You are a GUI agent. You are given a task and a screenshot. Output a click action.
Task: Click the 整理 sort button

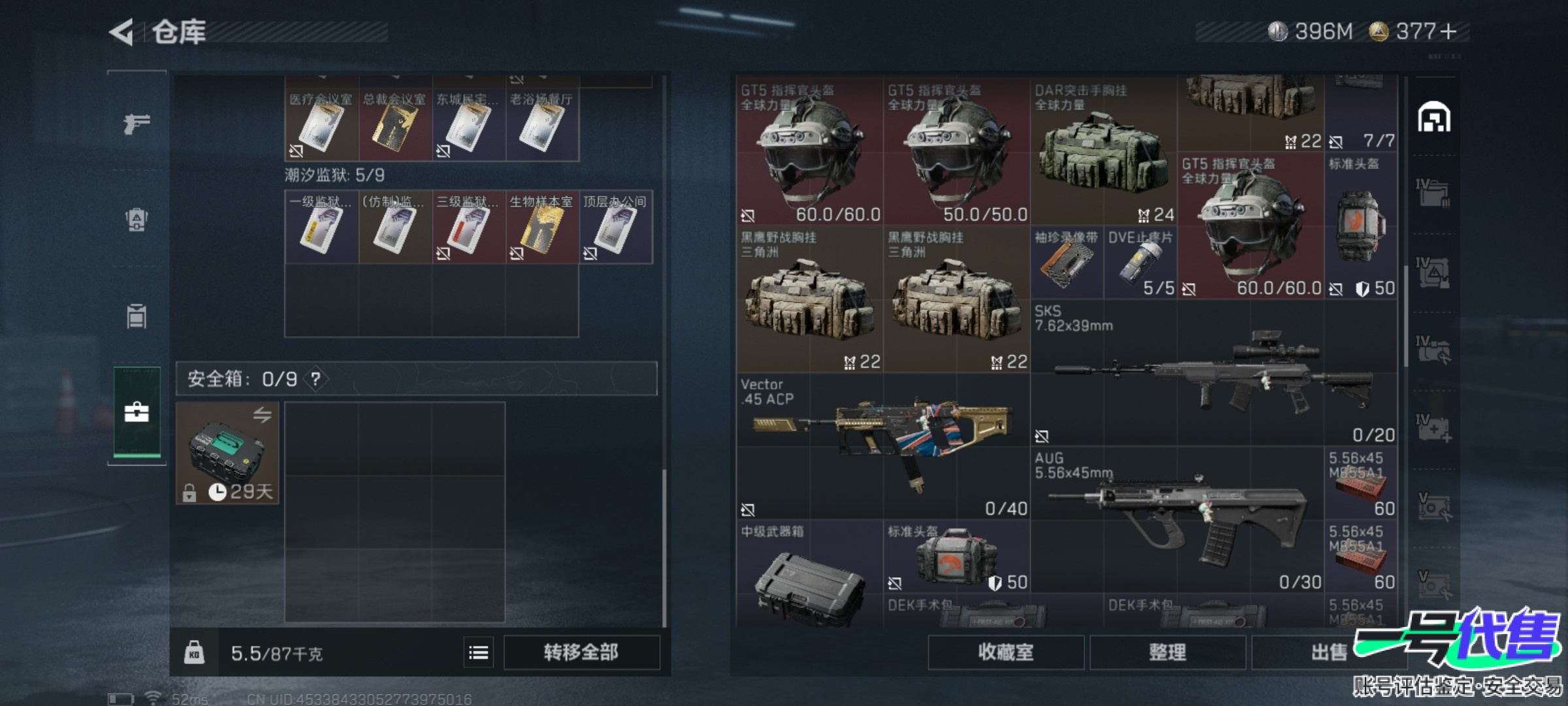point(1168,652)
